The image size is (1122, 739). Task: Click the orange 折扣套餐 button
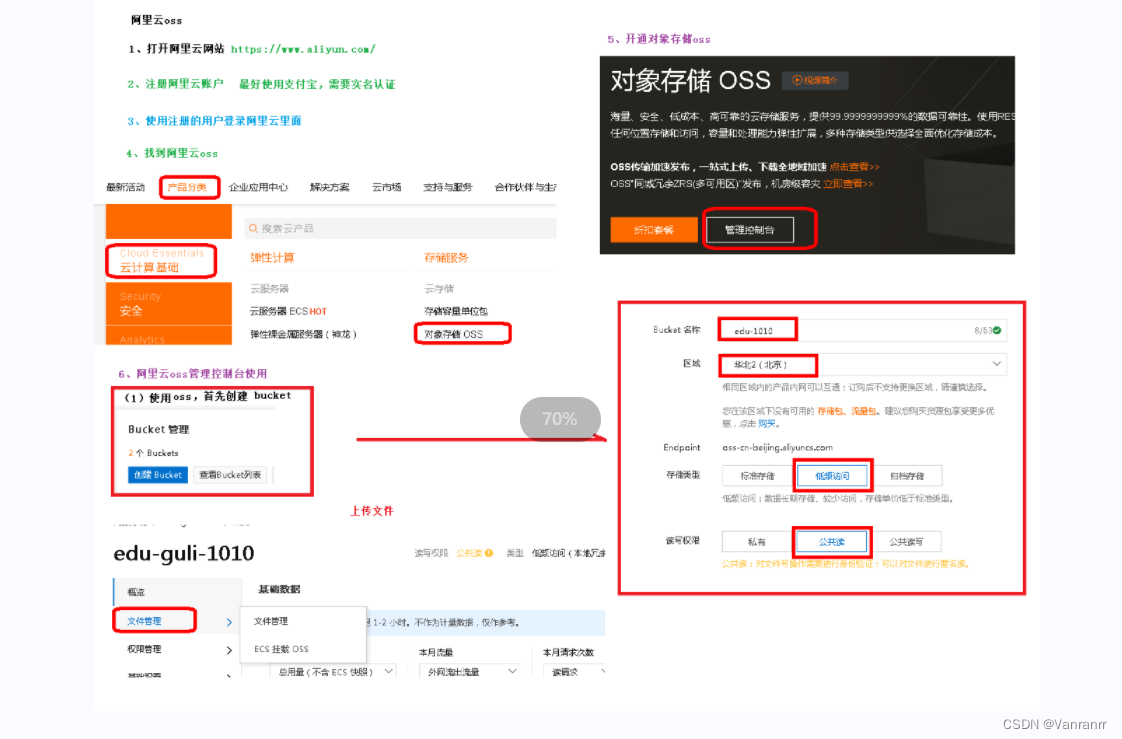pyautogui.click(x=654, y=230)
